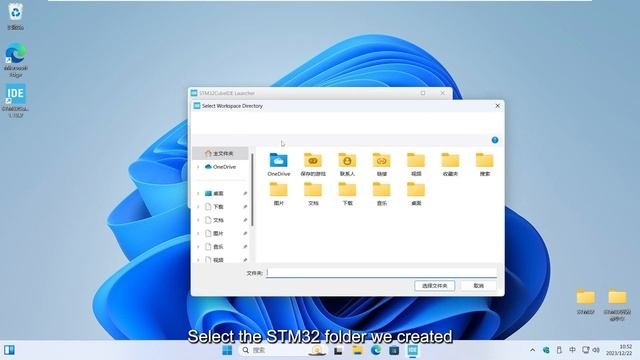Select the 音乐 folder in the file pane

point(382,194)
